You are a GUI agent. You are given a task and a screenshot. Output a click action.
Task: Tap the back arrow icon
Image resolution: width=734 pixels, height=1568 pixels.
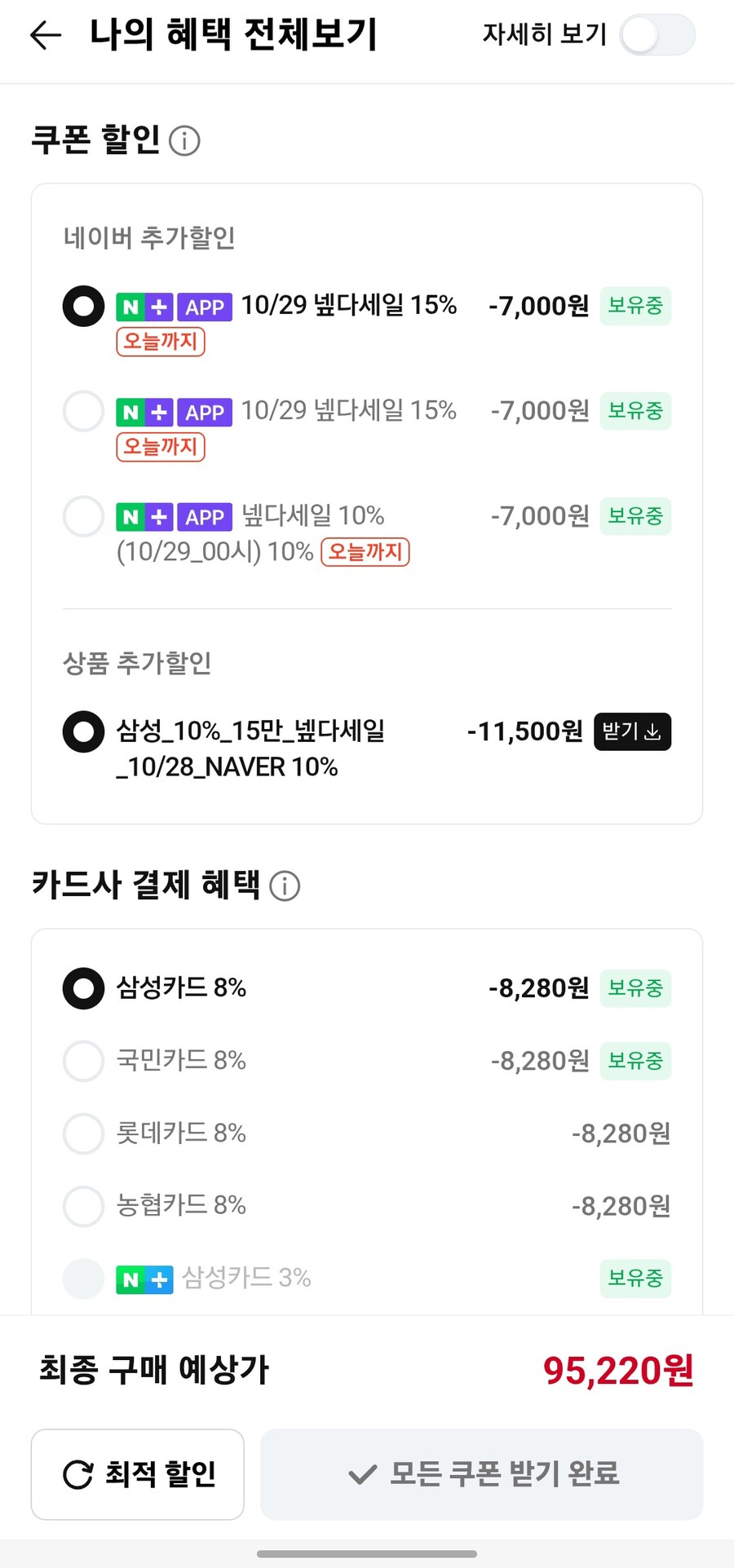pyautogui.click(x=46, y=34)
